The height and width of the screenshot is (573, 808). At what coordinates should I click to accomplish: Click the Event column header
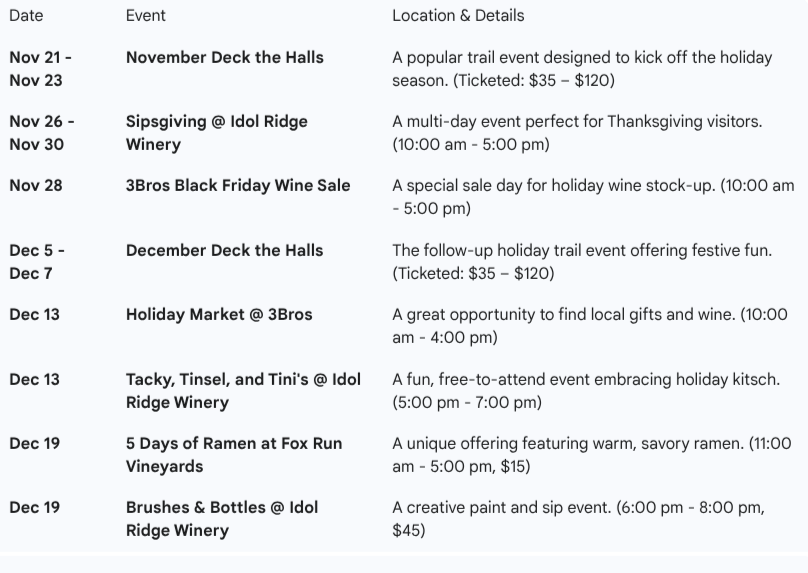146,15
